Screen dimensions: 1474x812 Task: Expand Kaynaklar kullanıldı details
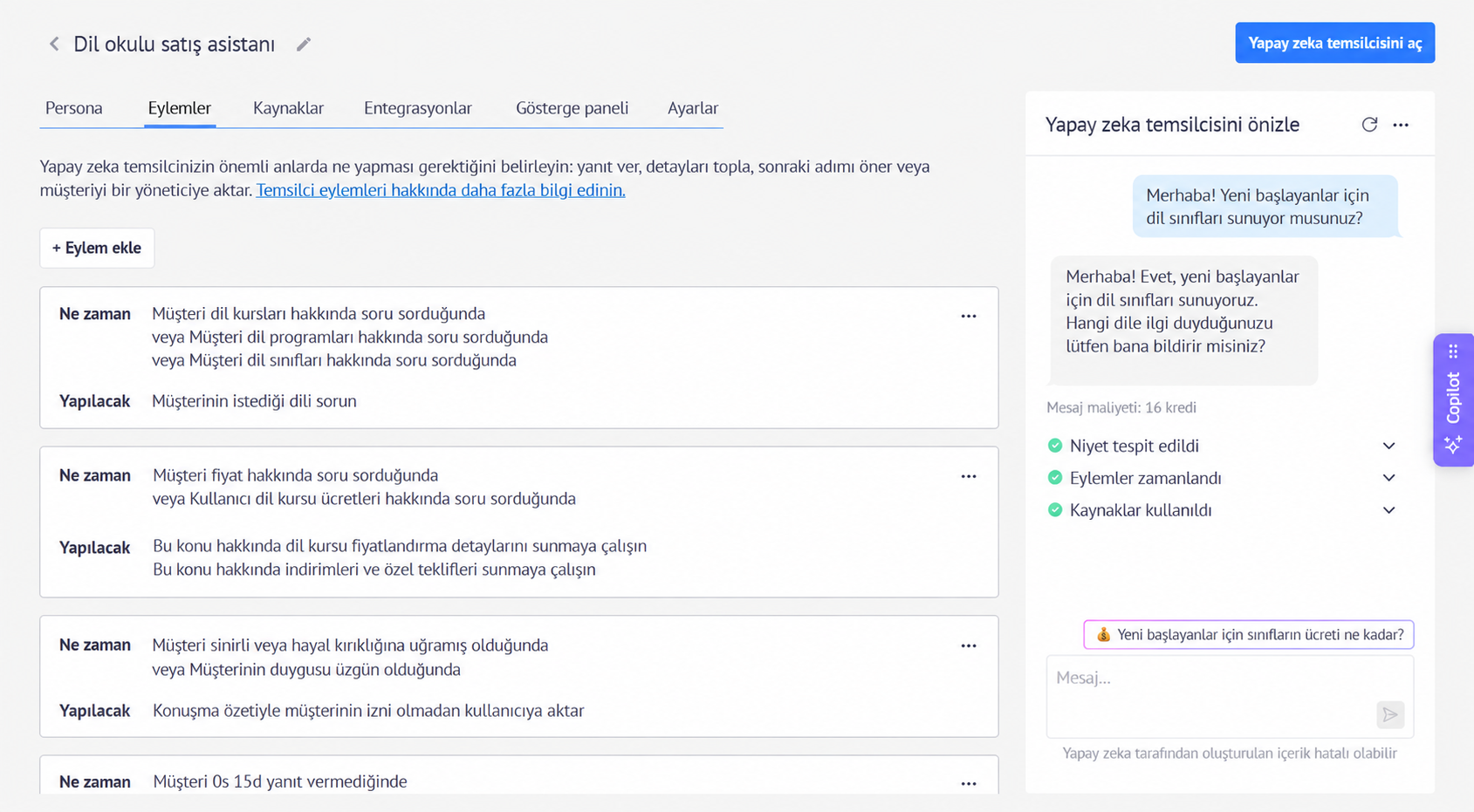[1389, 510]
